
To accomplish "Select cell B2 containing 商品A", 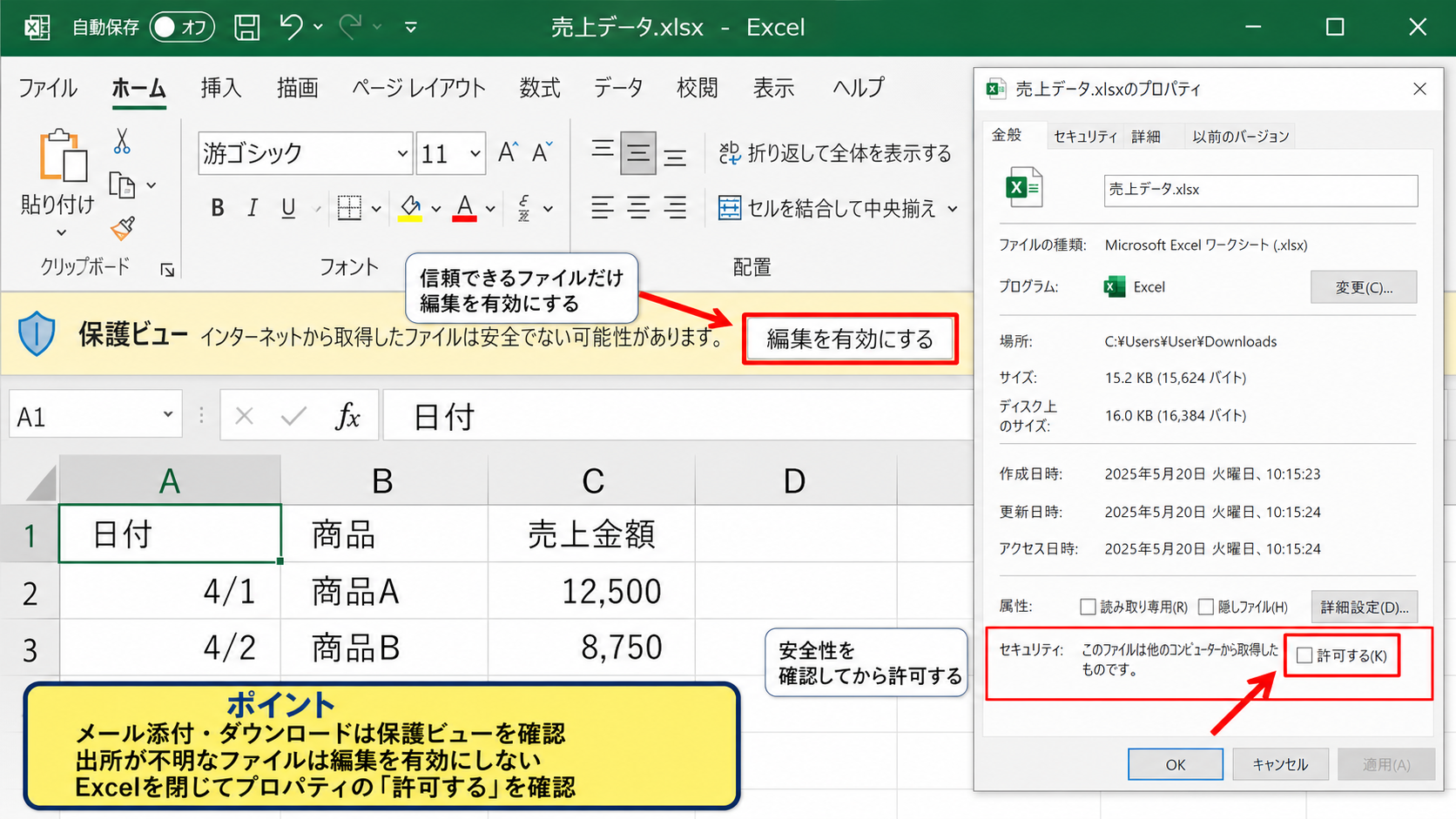I will point(384,591).
